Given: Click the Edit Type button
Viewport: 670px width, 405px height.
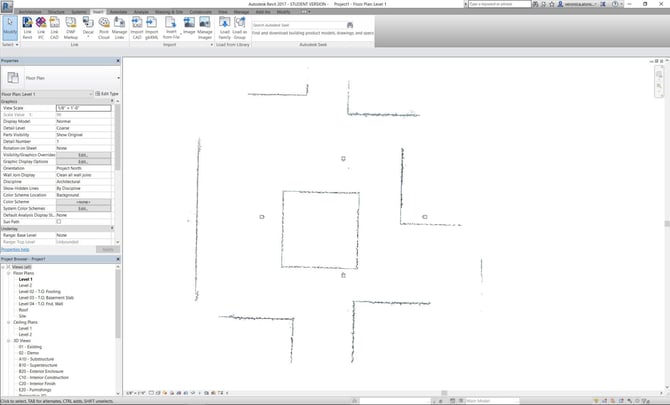Looking at the screenshot, I should pyautogui.click(x=106, y=94).
